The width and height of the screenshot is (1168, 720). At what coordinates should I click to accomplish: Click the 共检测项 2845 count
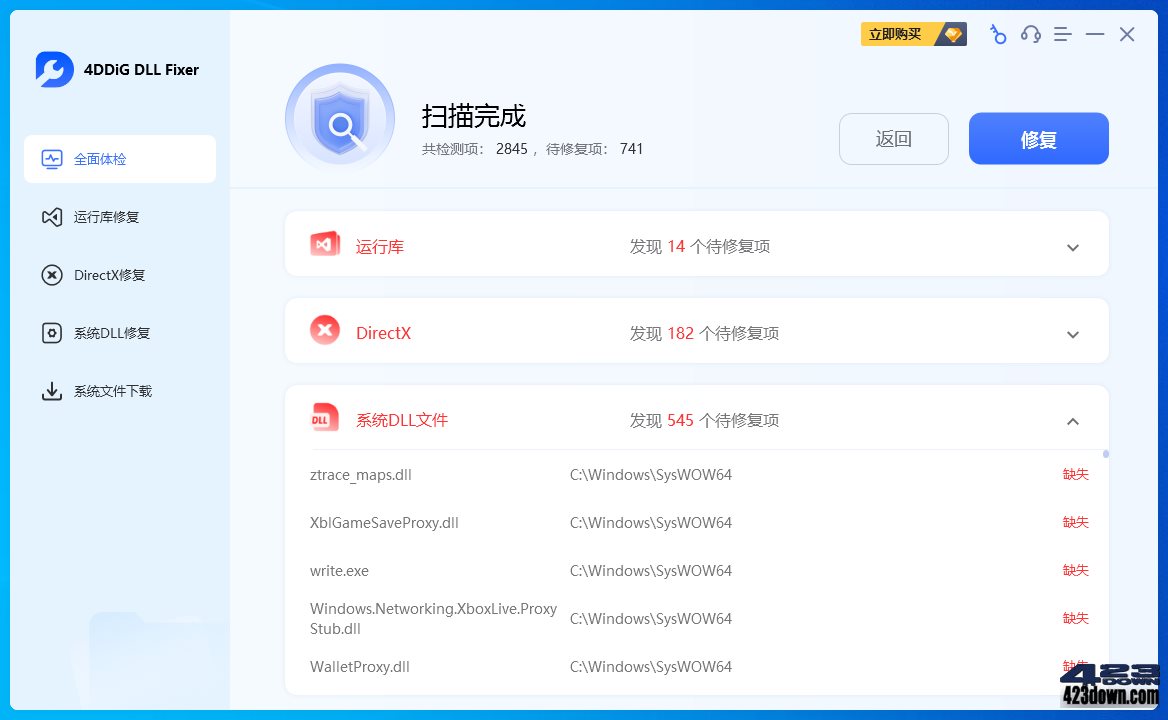(474, 149)
